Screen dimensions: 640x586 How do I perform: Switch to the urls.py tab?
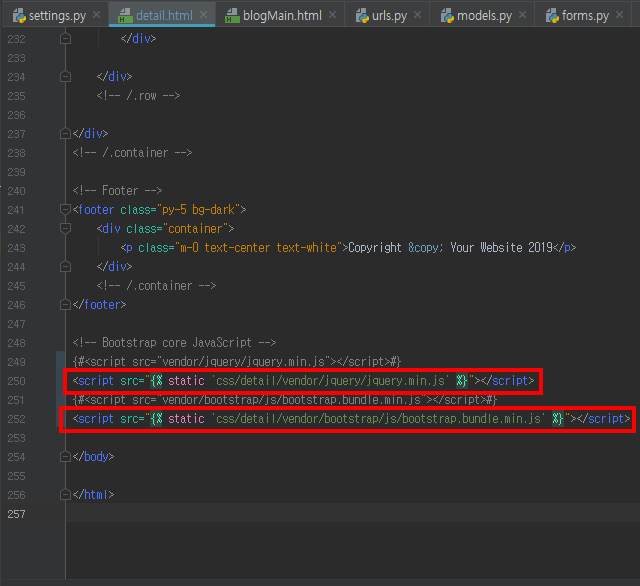point(389,16)
